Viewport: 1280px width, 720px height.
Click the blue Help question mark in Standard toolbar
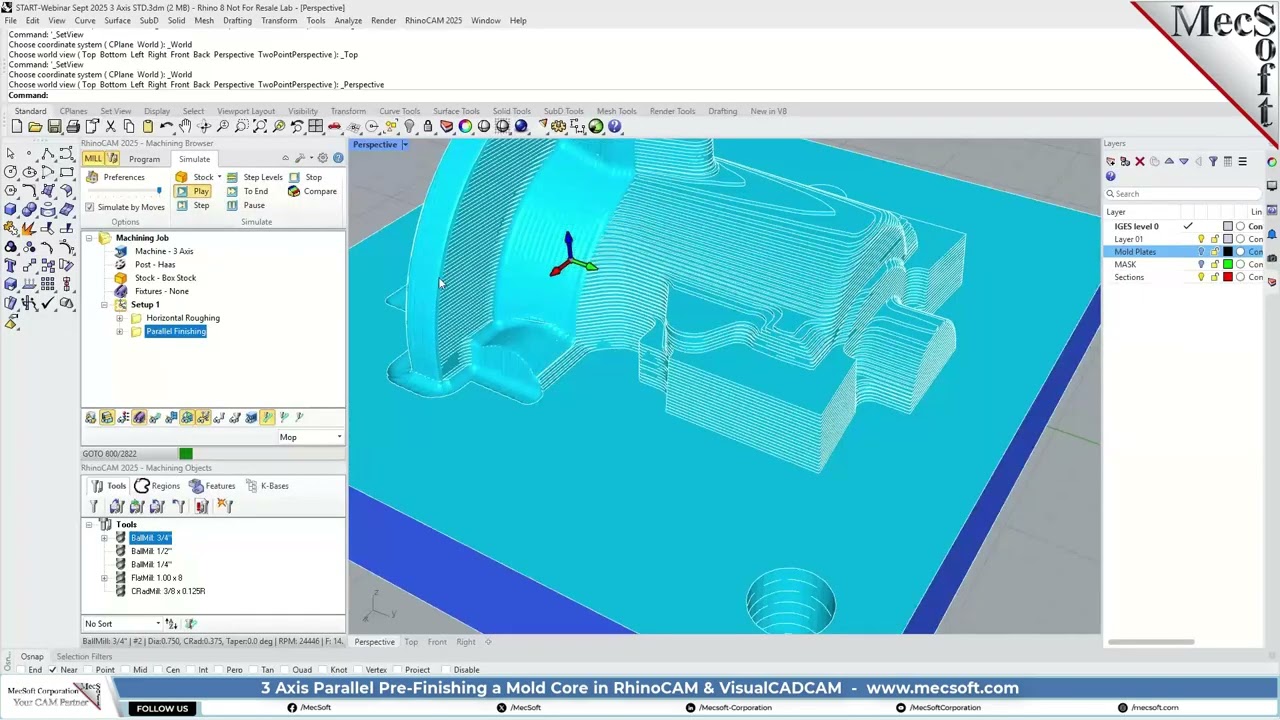pos(615,126)
